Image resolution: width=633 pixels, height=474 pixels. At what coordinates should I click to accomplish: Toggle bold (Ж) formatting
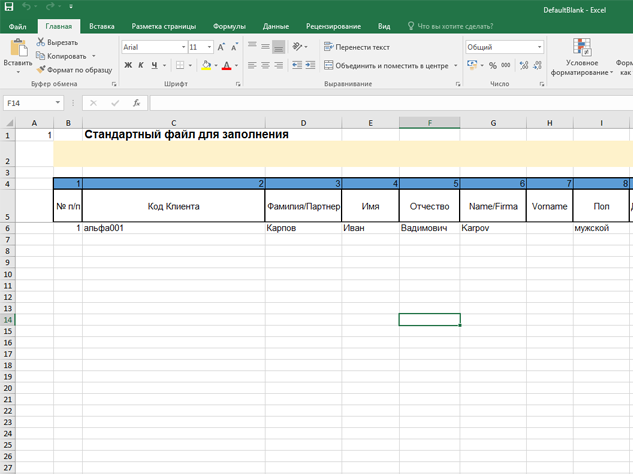click(128, 65)
